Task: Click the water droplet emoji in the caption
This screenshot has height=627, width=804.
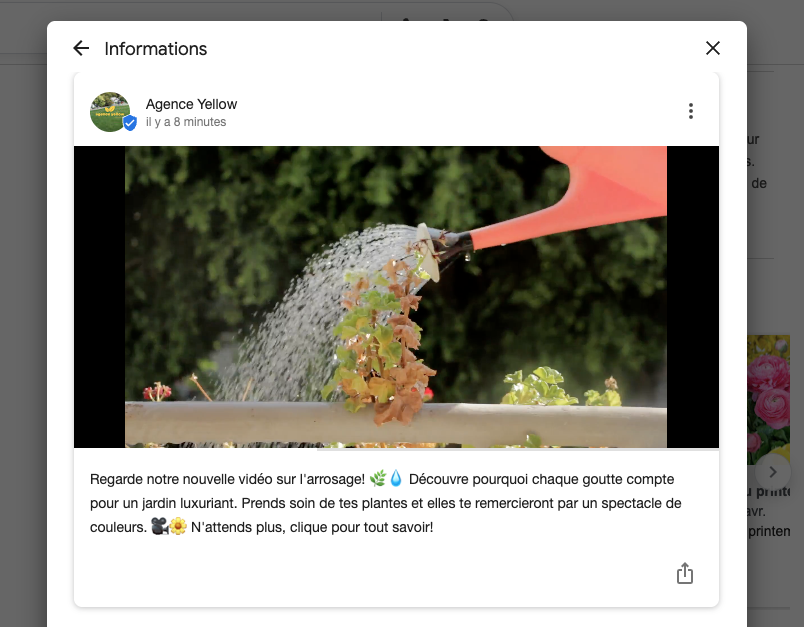Action: tap(396, 479)
